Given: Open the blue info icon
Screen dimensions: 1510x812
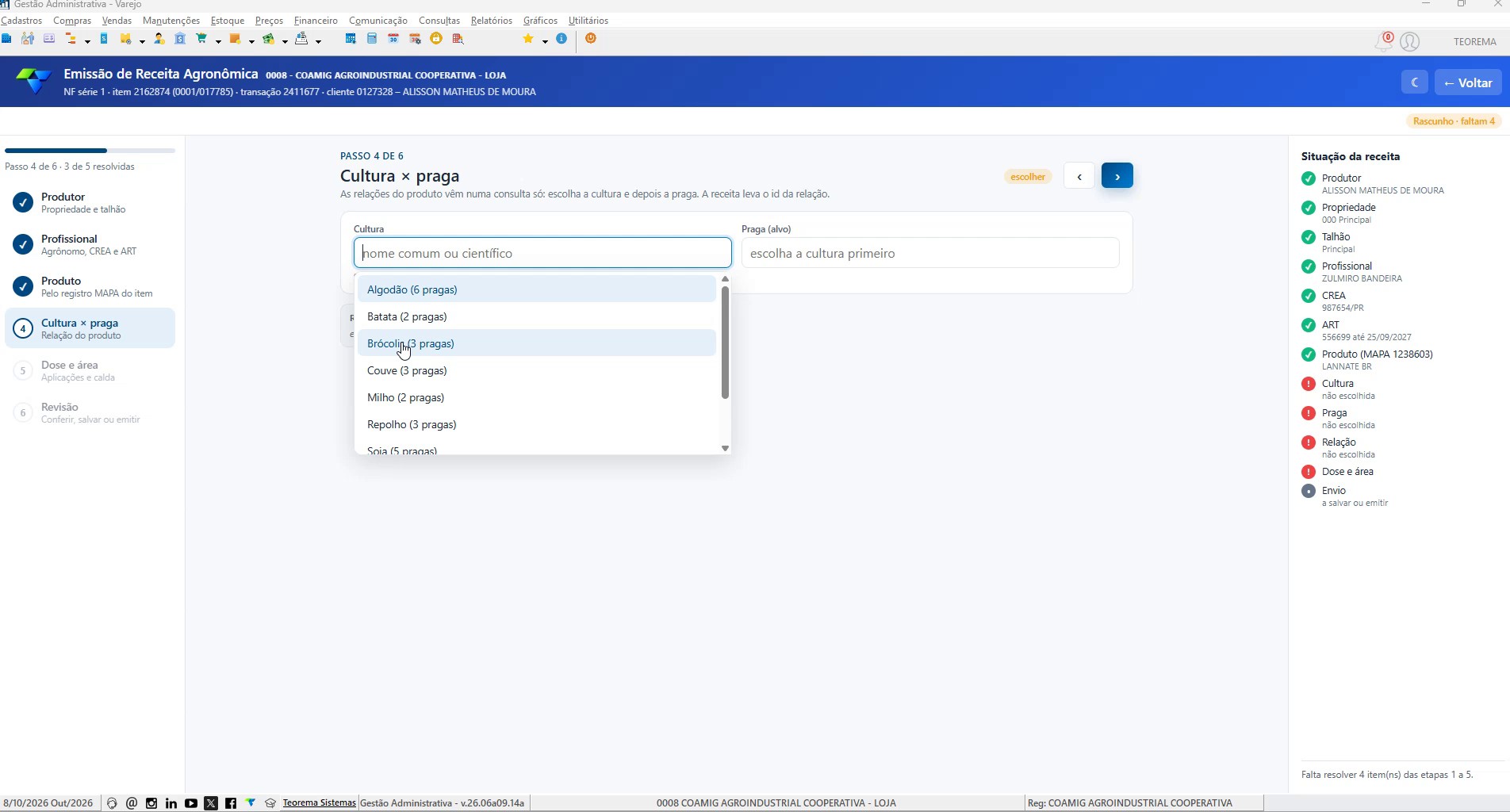Looking at the screenshot, I should click(561, 38).
